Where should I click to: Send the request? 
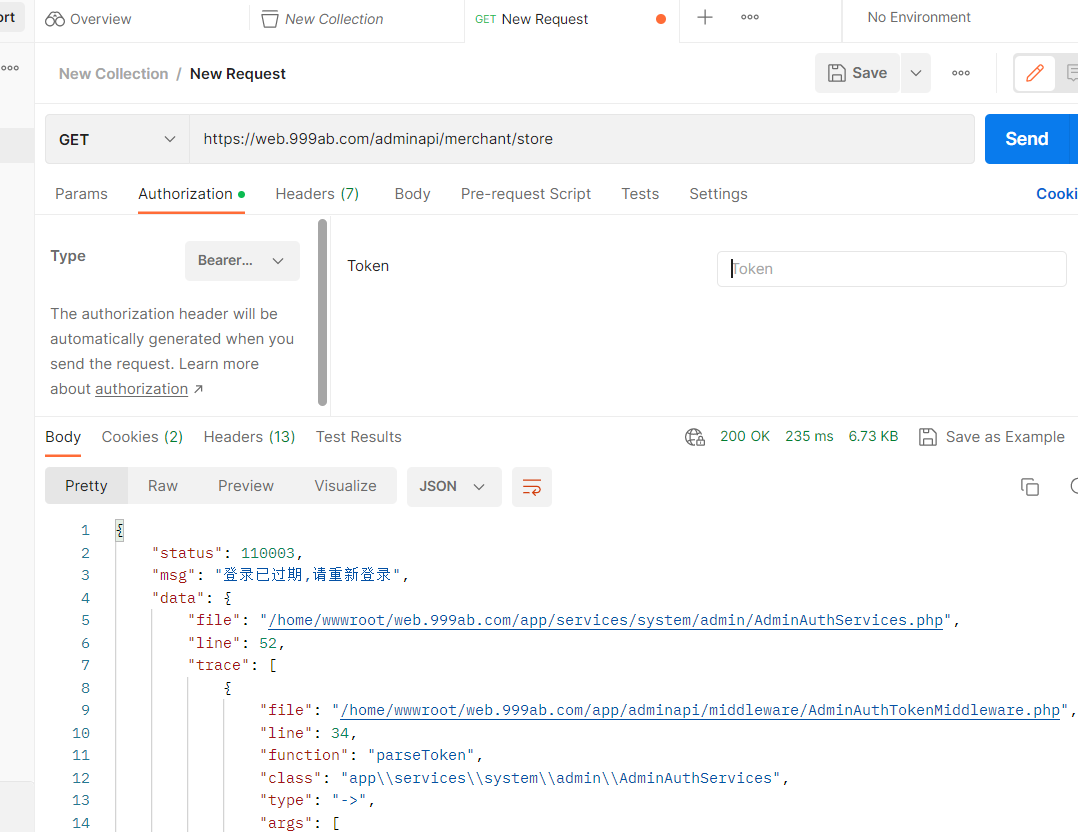click(1026, 139)
